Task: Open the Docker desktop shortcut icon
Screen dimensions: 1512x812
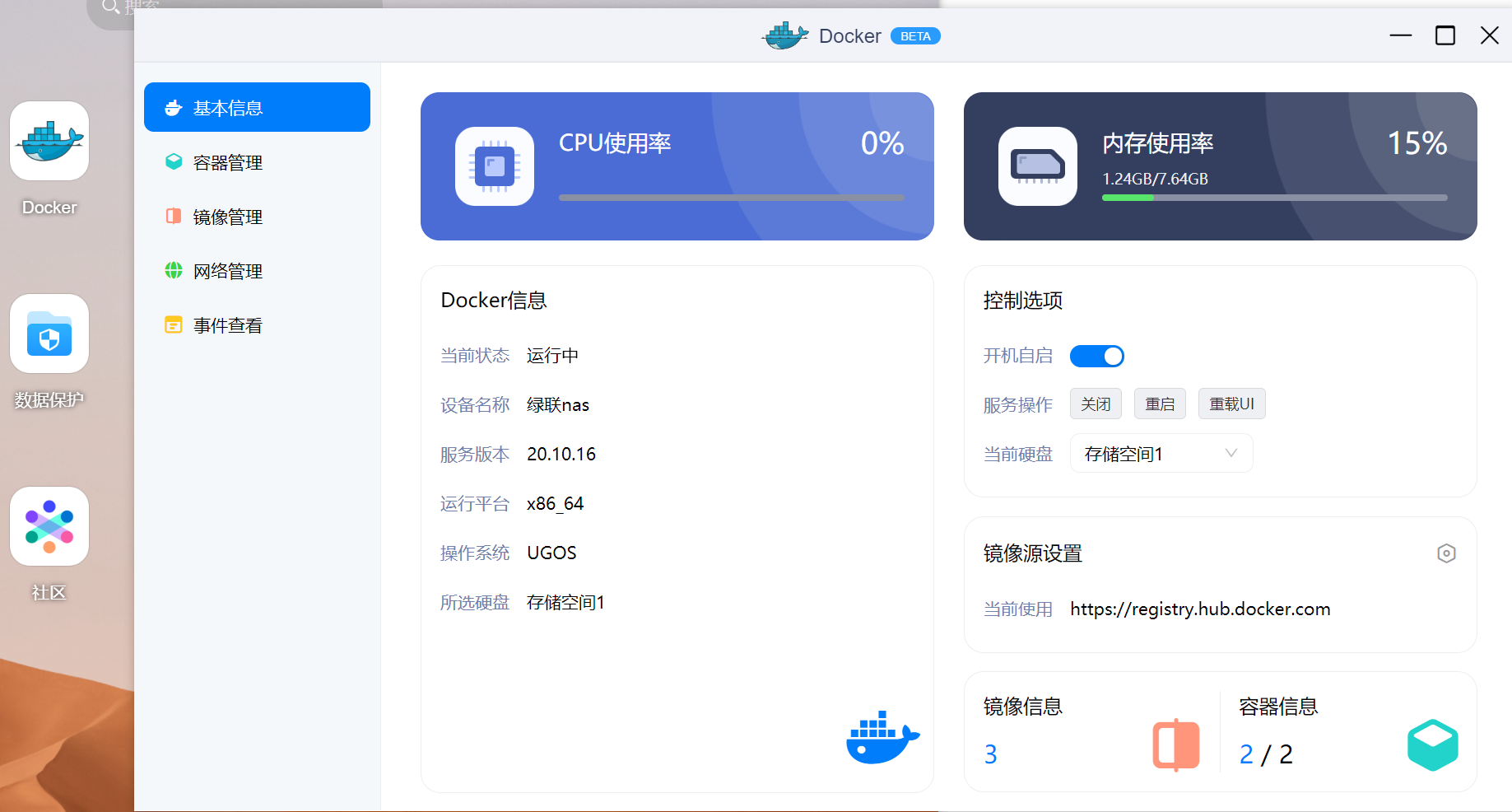Action: (49, 141)
